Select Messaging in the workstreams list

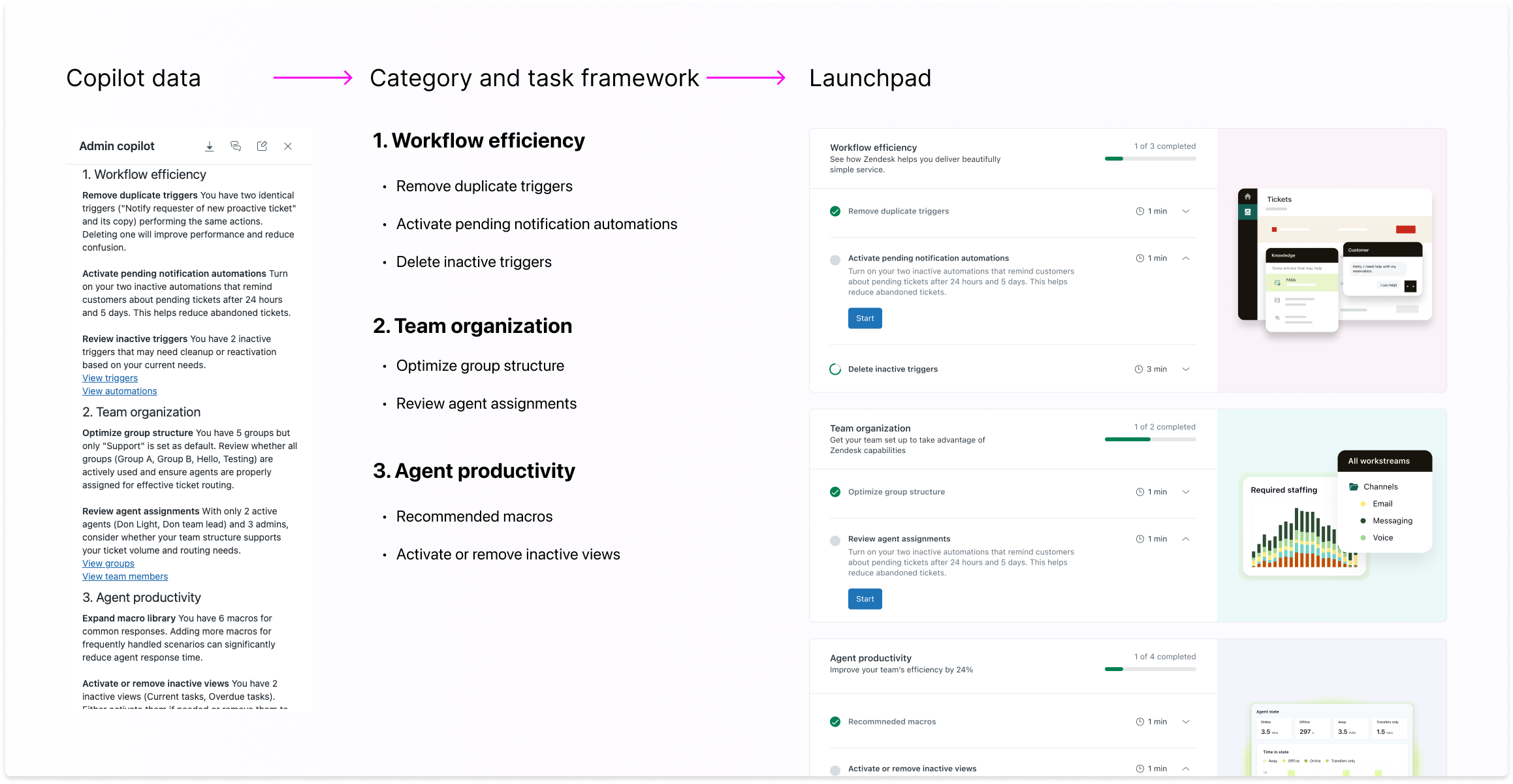(1392, 521)
